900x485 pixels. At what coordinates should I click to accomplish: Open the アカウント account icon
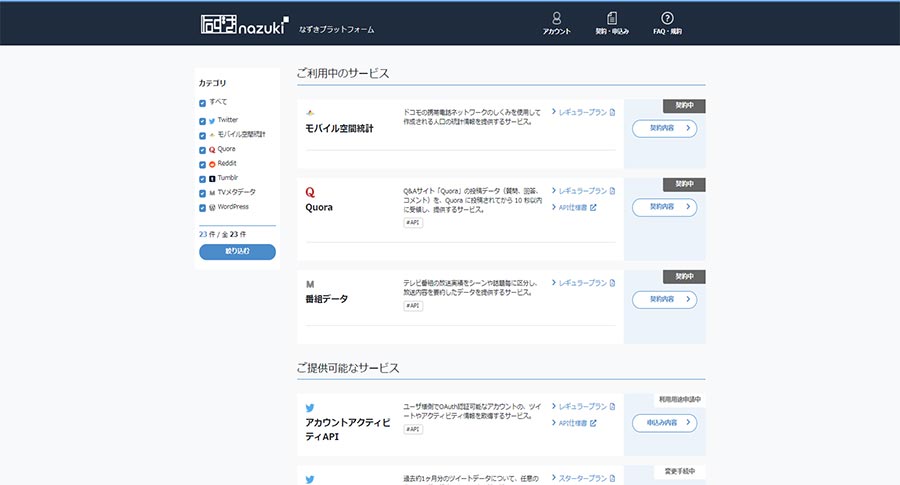pos(556,18)
